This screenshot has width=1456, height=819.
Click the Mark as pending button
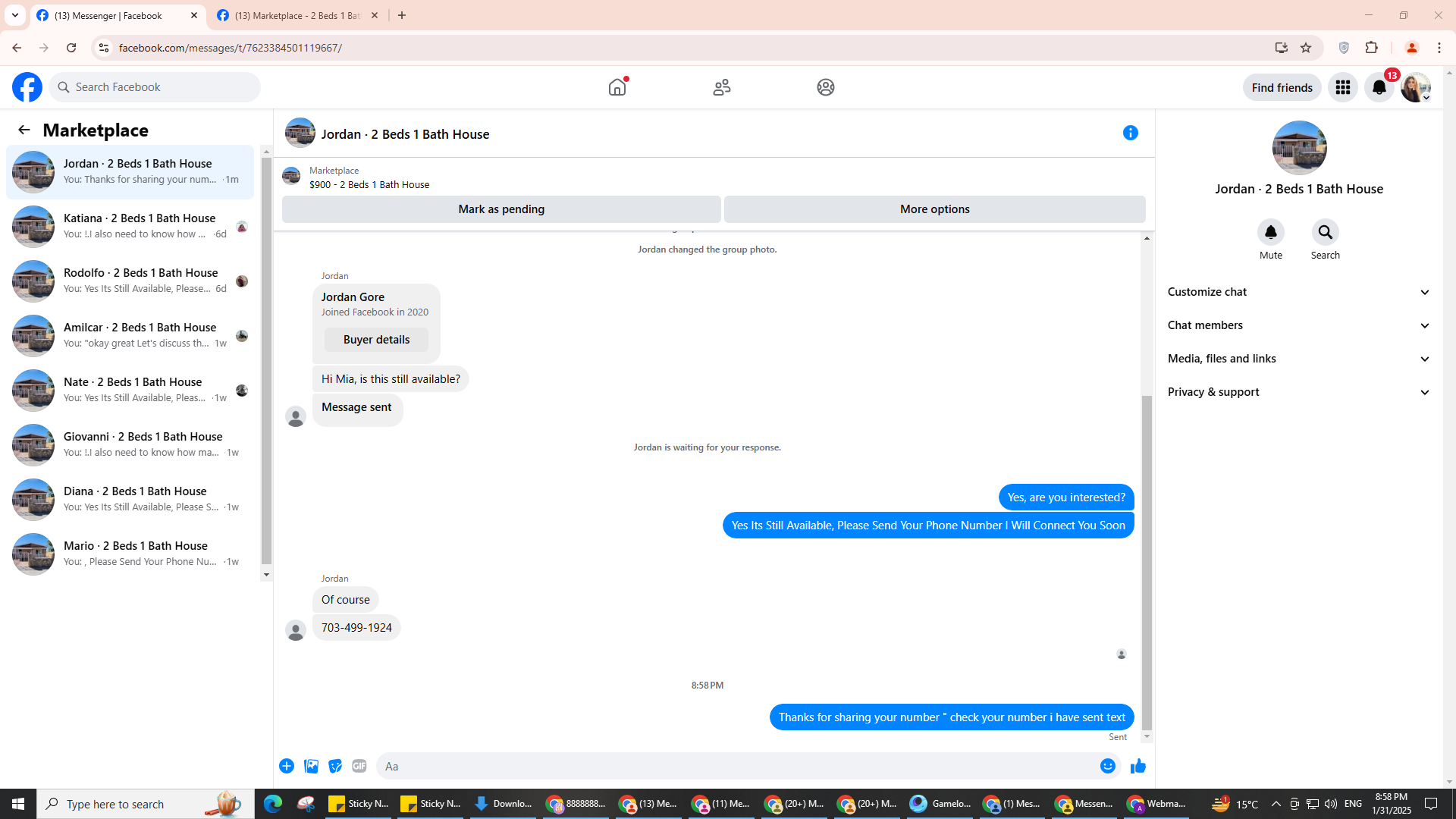(x=501, y=209)
